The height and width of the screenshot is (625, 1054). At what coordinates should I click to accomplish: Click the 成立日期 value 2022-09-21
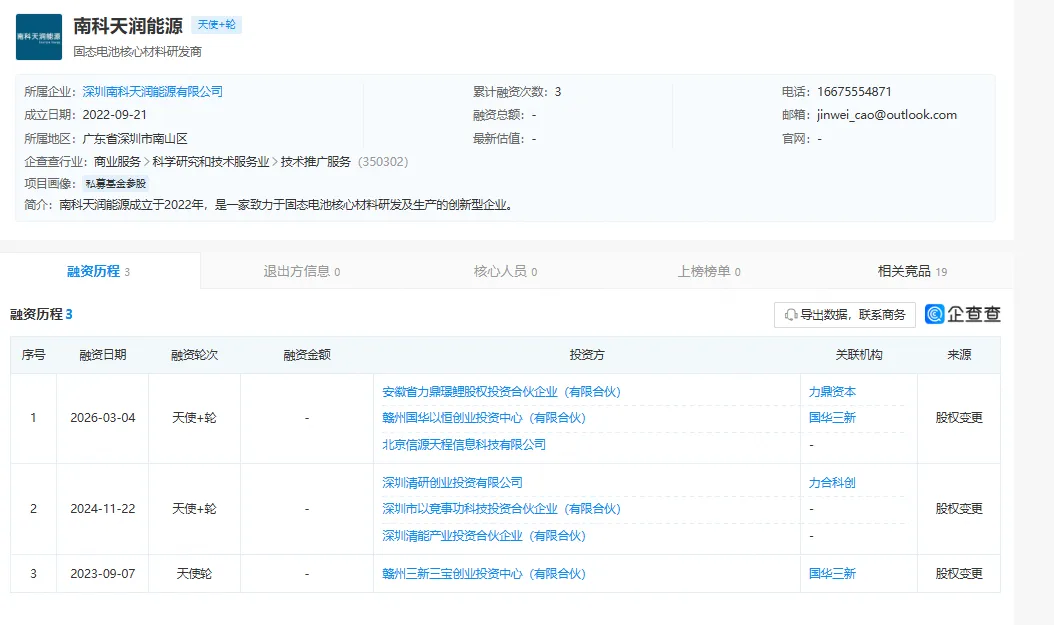point(115,115)
